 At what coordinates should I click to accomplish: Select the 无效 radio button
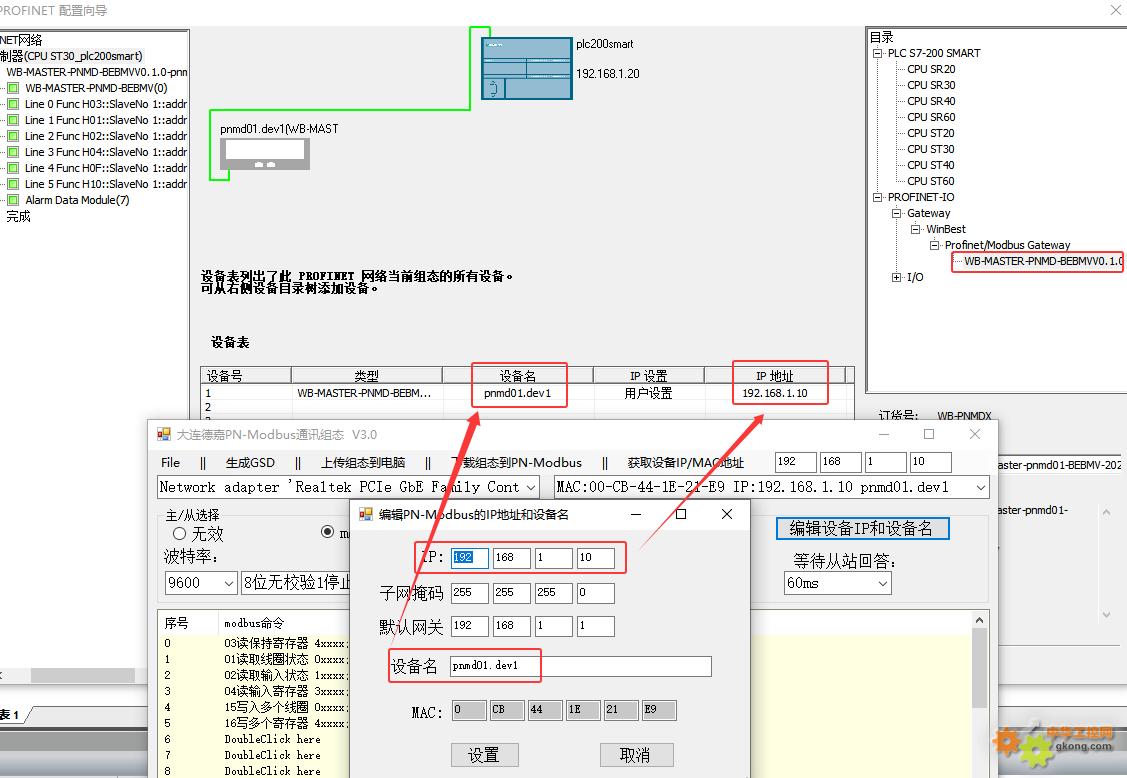click(x=180, y=534)
